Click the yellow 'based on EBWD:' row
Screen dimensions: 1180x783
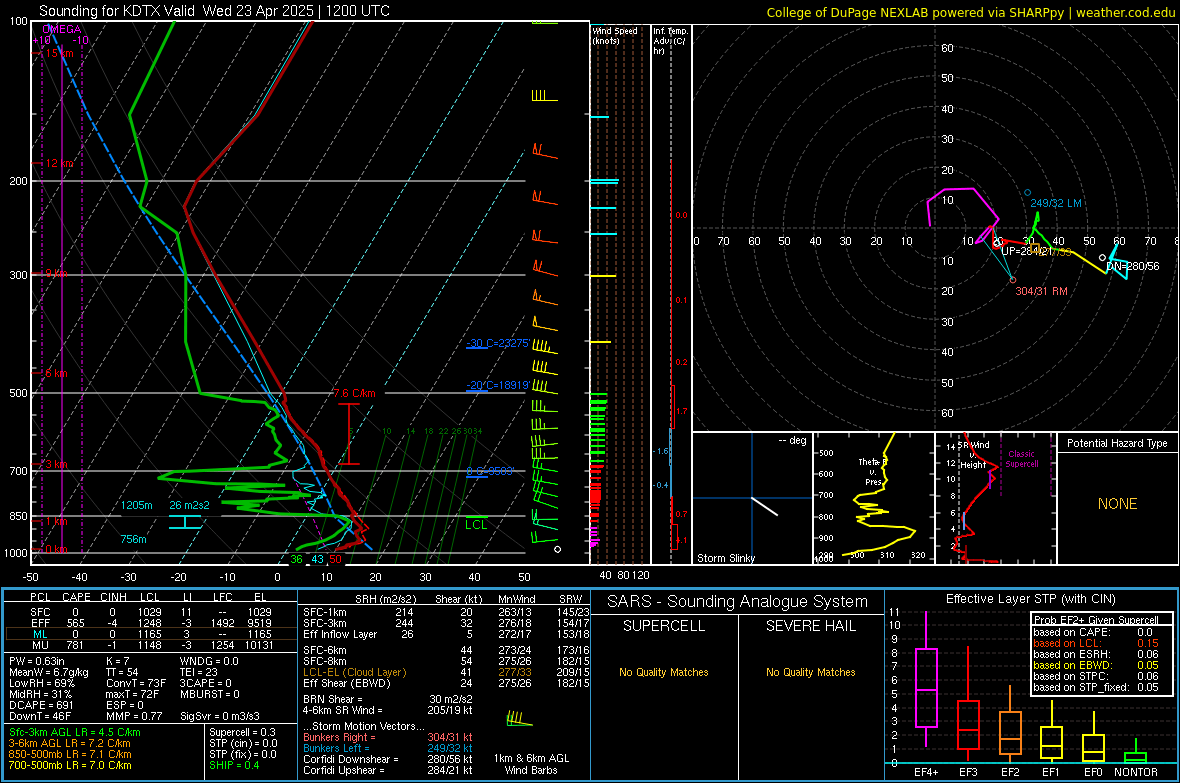tap(1096, 665)
